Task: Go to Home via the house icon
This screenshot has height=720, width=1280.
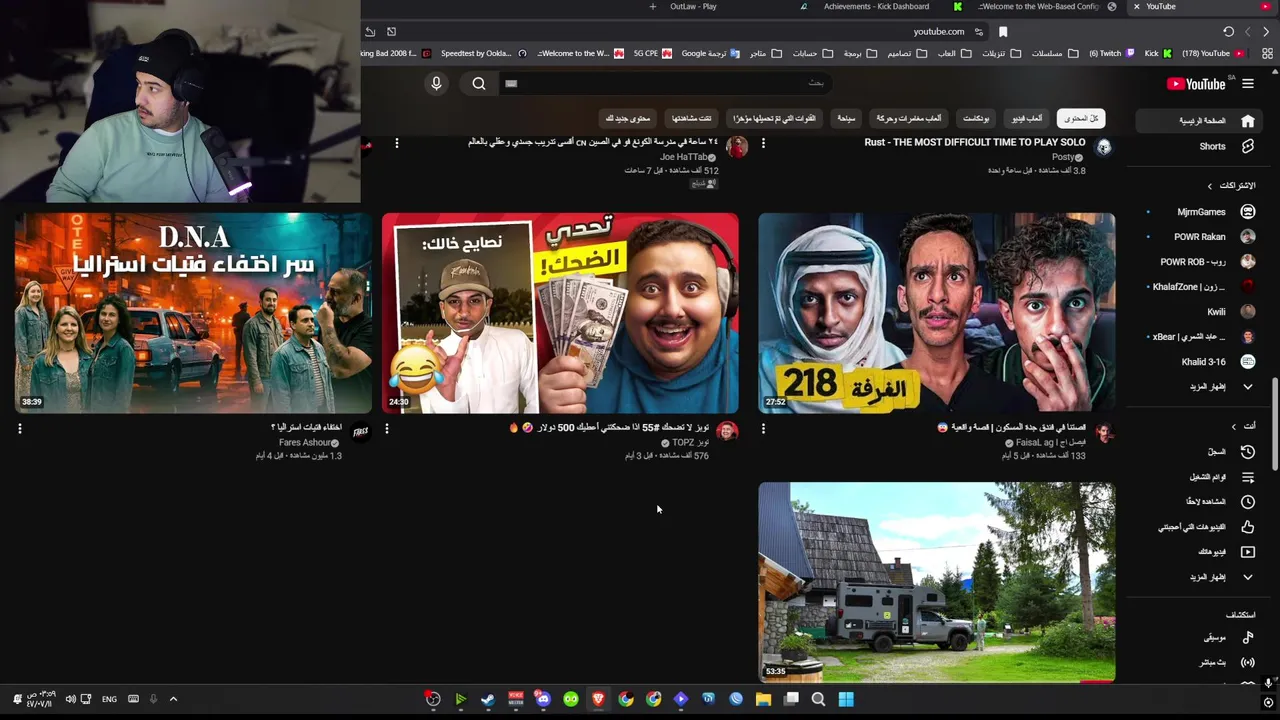Action: (x=1248, y=121)
